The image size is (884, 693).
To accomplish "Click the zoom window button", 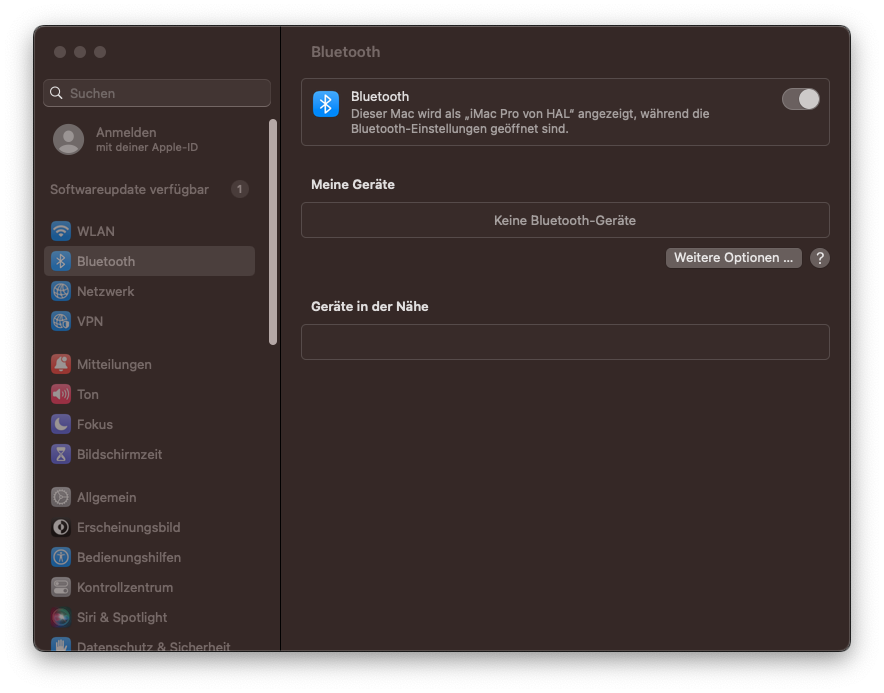I will 100,52.
